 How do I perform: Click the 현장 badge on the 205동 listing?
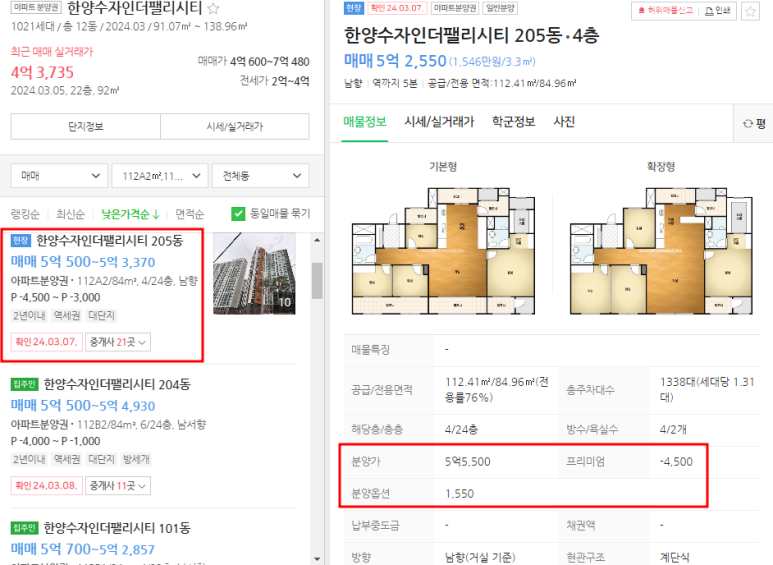[21, 241]
